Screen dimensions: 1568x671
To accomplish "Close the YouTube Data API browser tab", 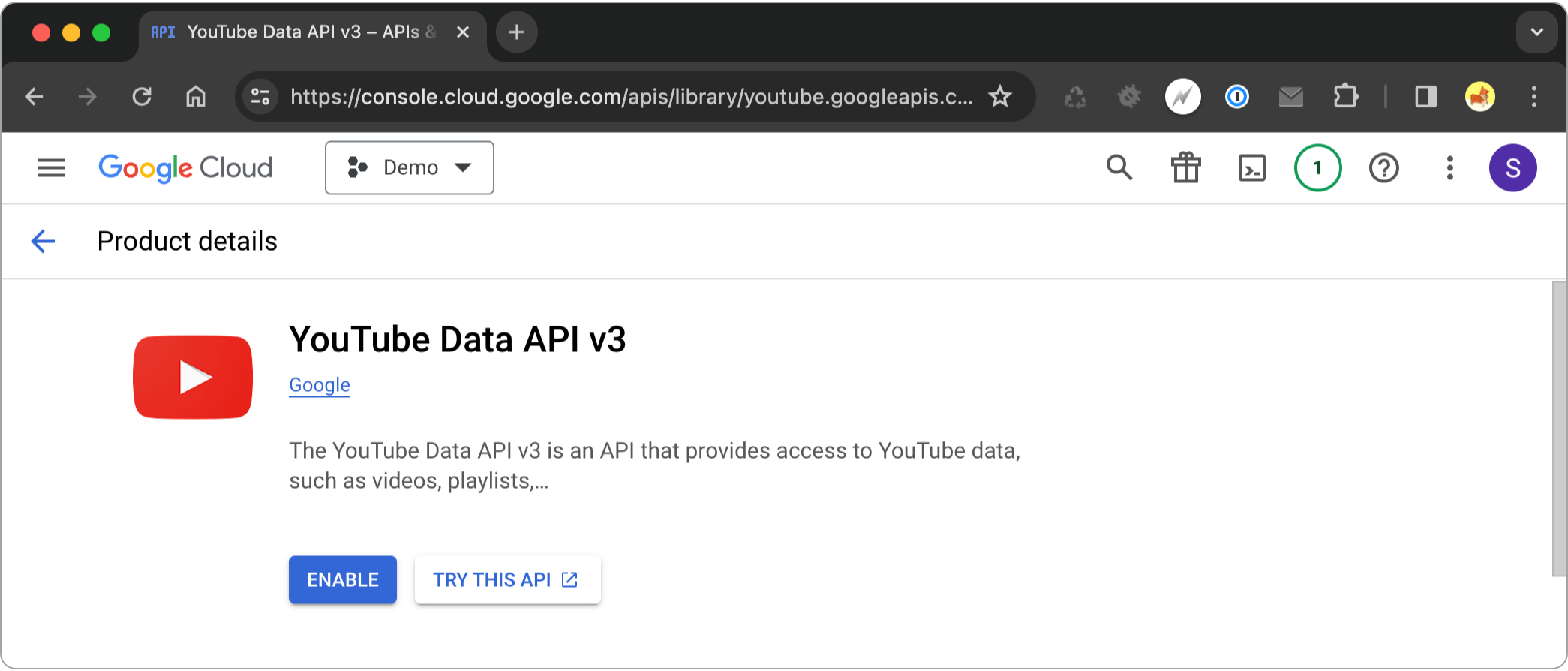I will tap(463, 32).
